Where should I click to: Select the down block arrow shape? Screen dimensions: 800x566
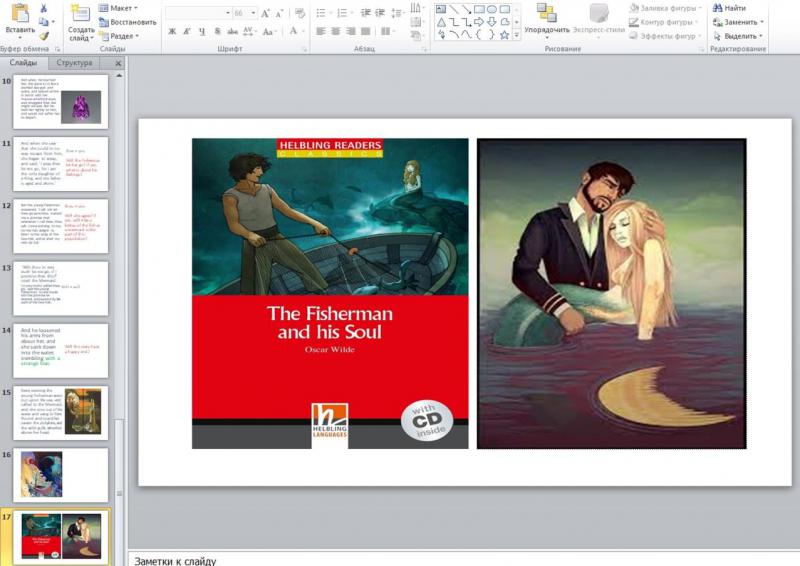492,22
